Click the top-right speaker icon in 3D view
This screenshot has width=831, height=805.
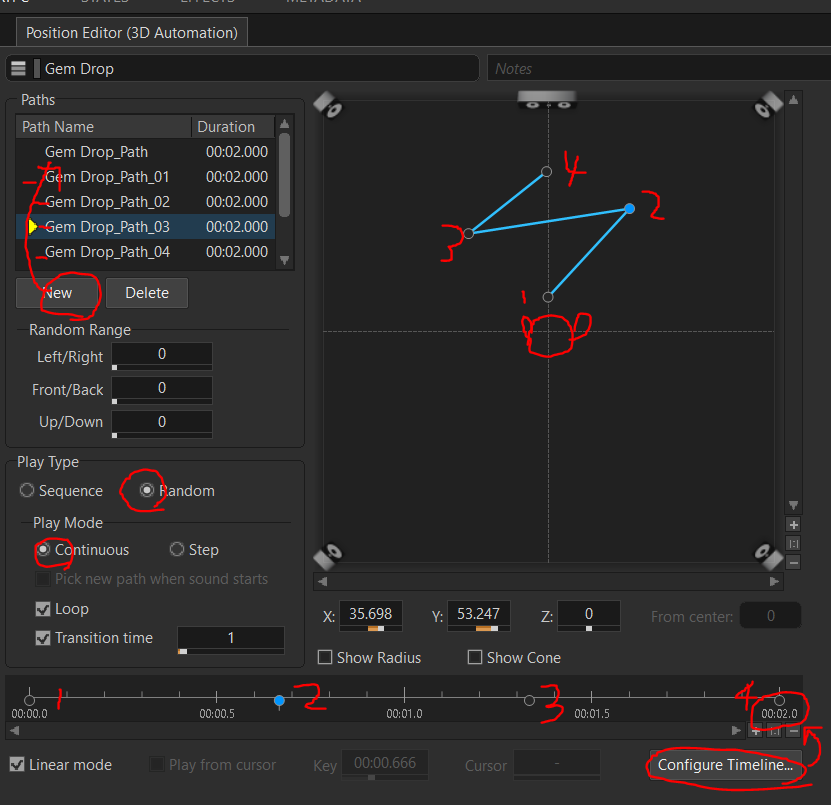[x=768, y=105]
